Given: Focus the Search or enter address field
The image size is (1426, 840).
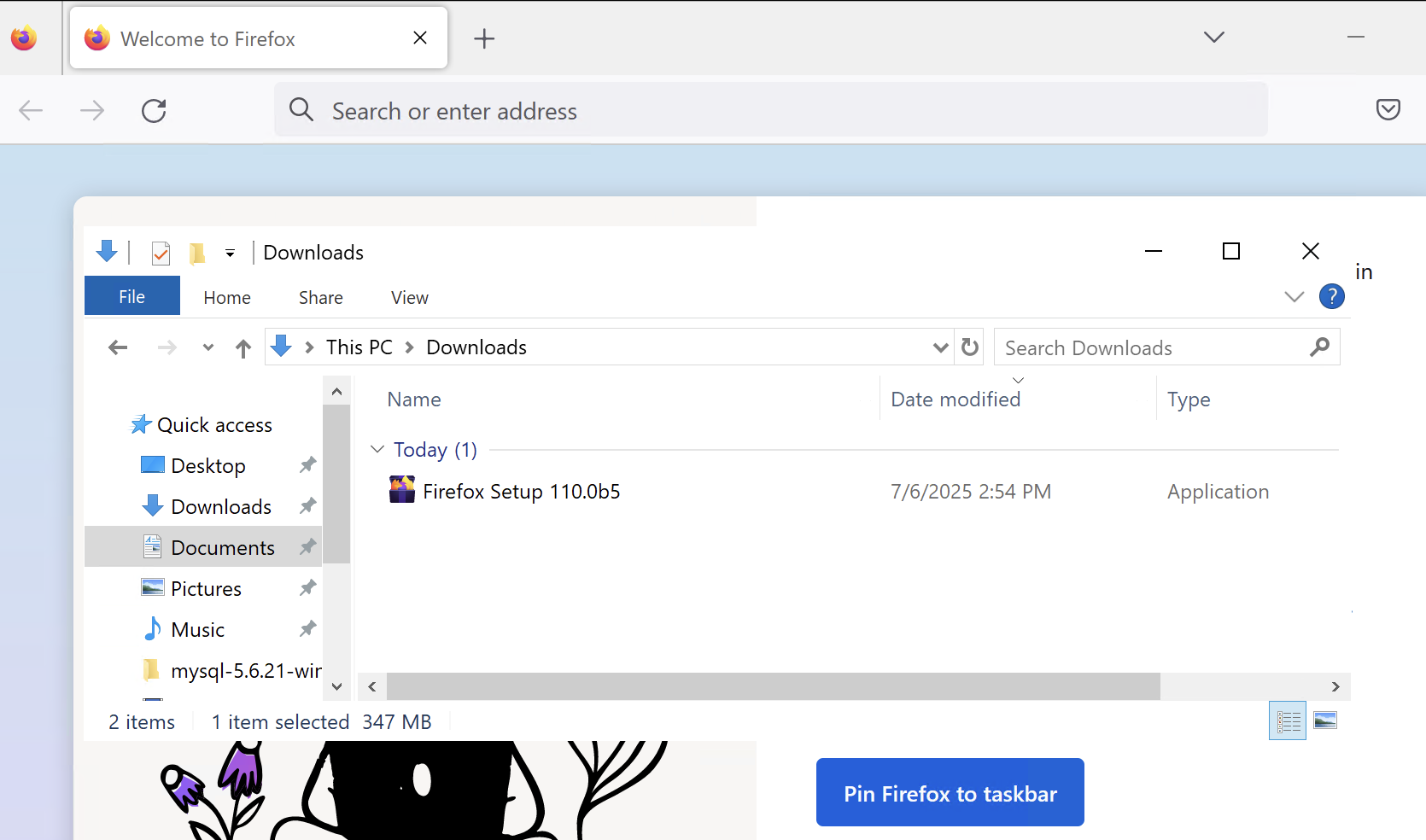Looking at the screenshot, I should (770, 110).
